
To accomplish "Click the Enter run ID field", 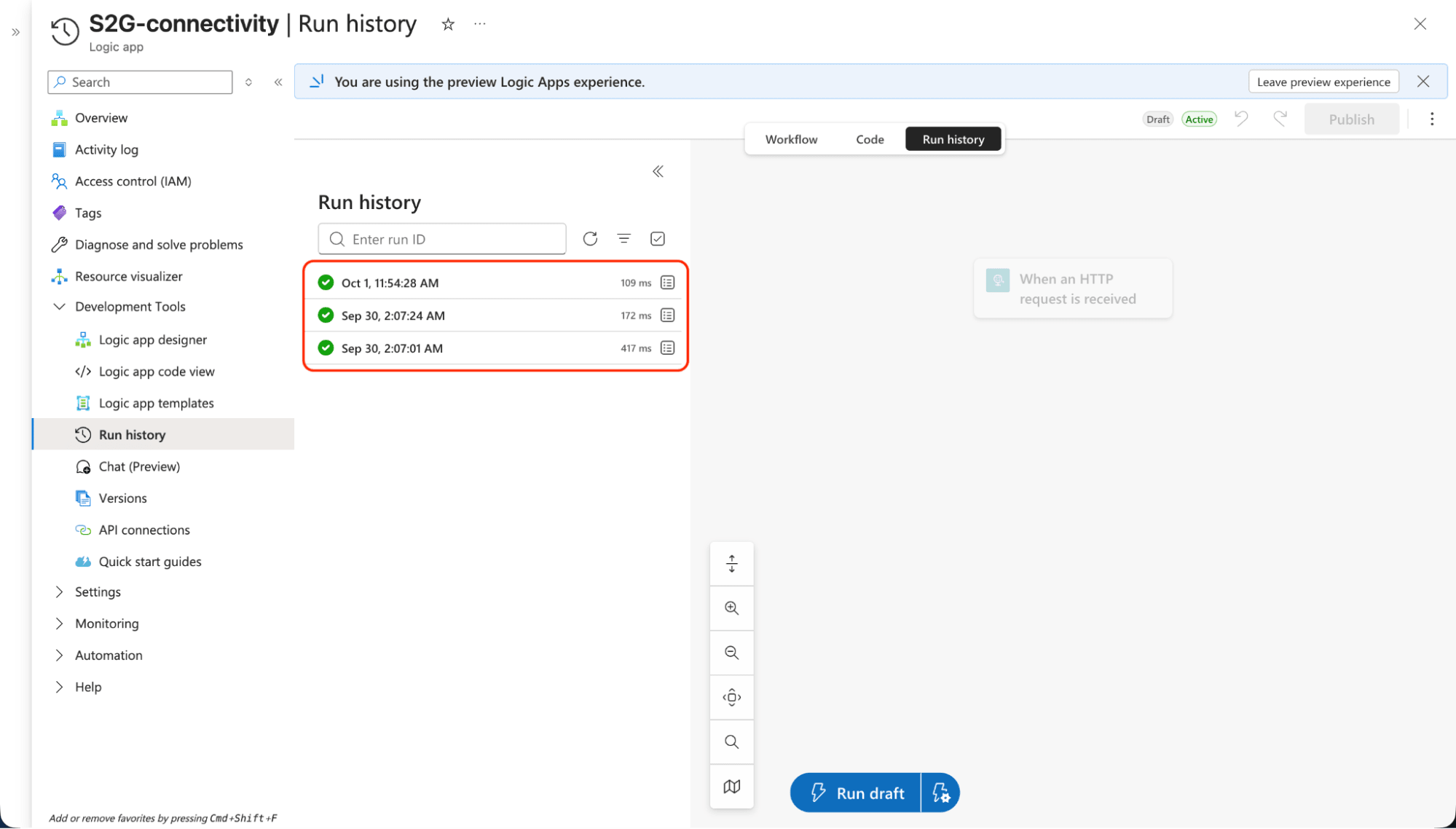I will click(x=442, y=239).
